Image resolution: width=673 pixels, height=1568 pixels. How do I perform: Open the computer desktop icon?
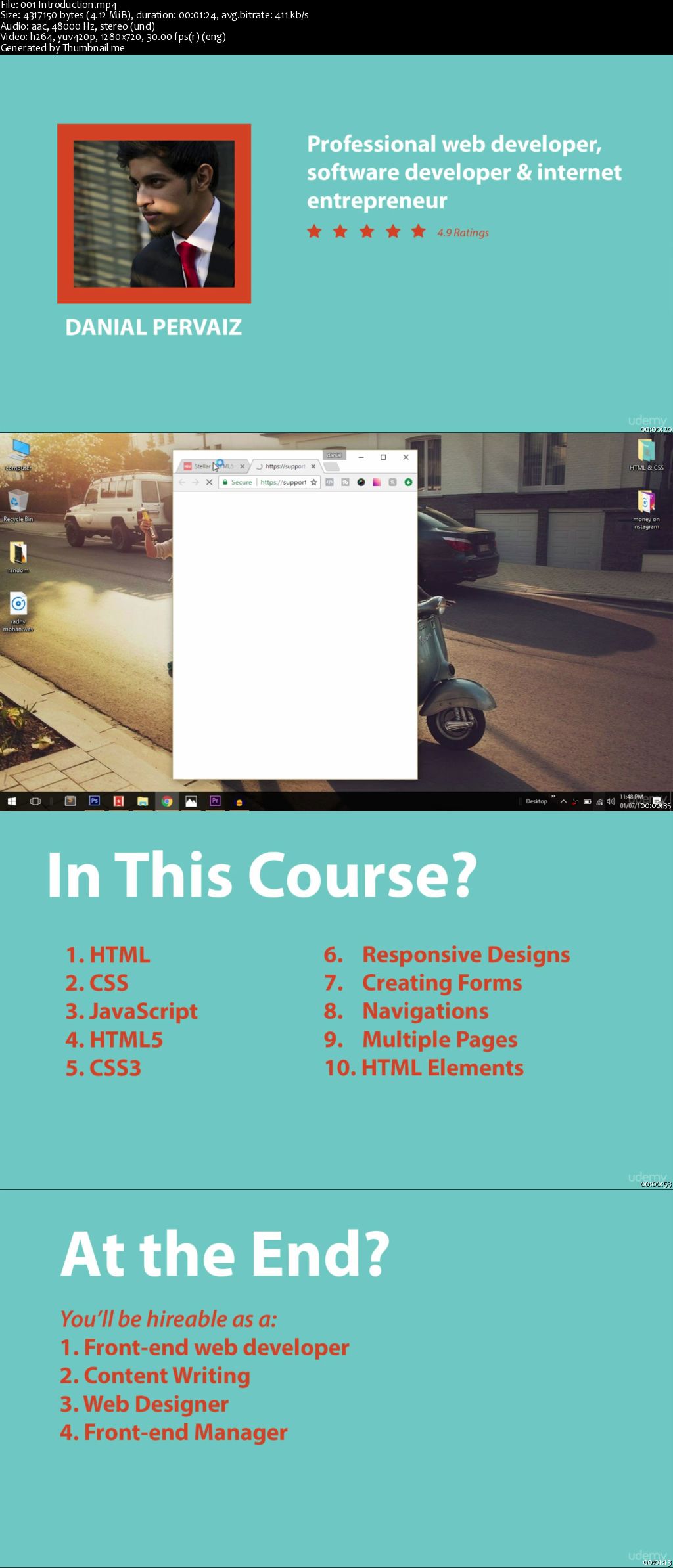pos(18,455)
